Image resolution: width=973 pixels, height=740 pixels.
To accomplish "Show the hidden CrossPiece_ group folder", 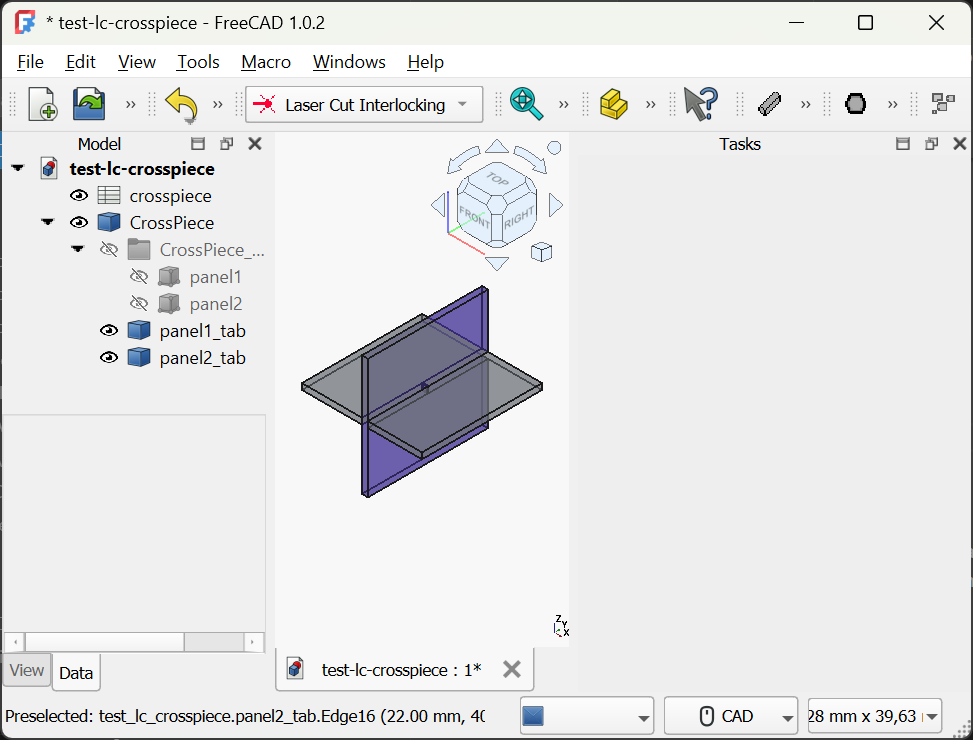I will click(x=109, y=250).
